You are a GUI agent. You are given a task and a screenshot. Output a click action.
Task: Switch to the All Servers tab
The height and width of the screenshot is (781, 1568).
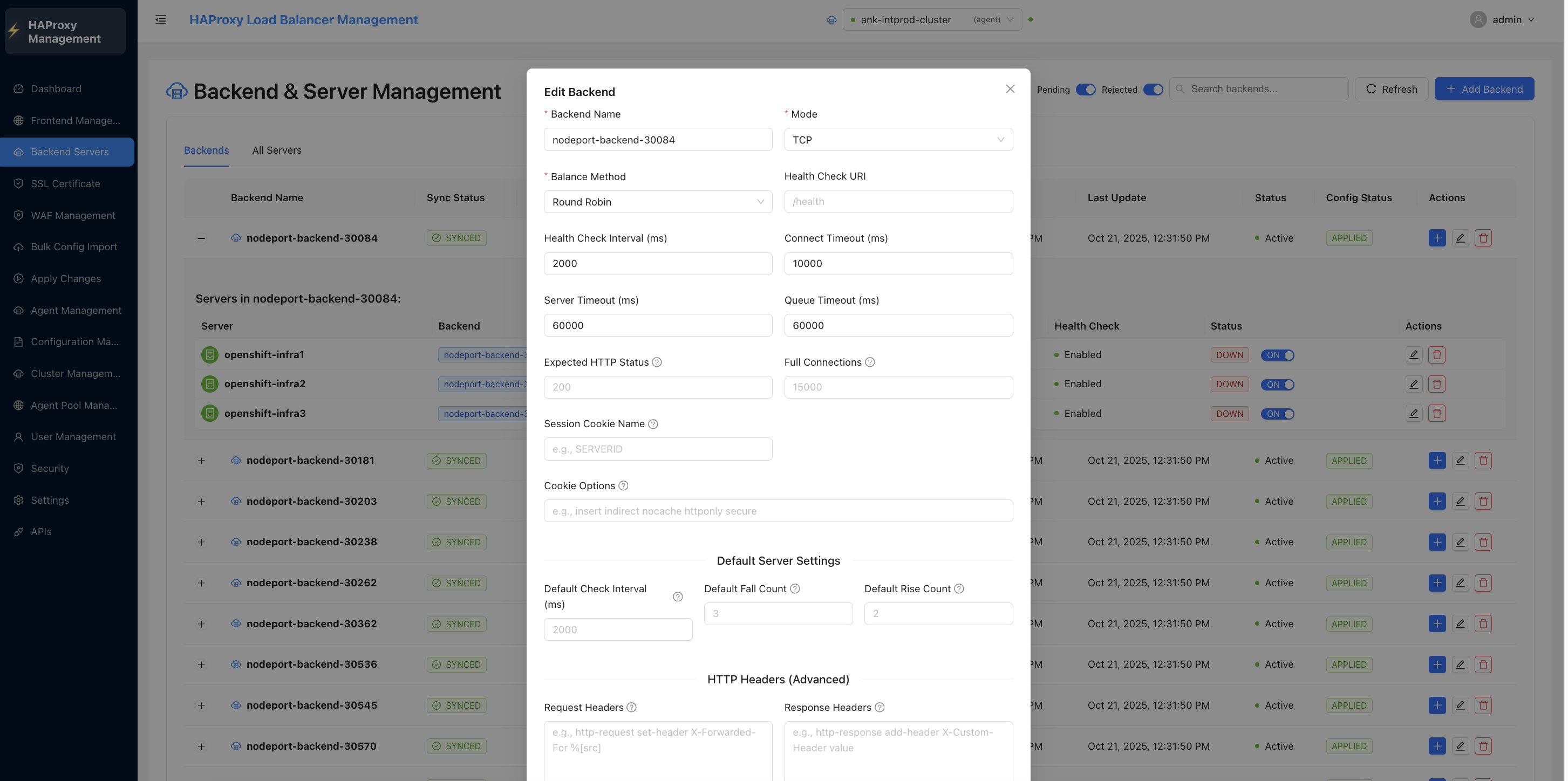(276, 150)
